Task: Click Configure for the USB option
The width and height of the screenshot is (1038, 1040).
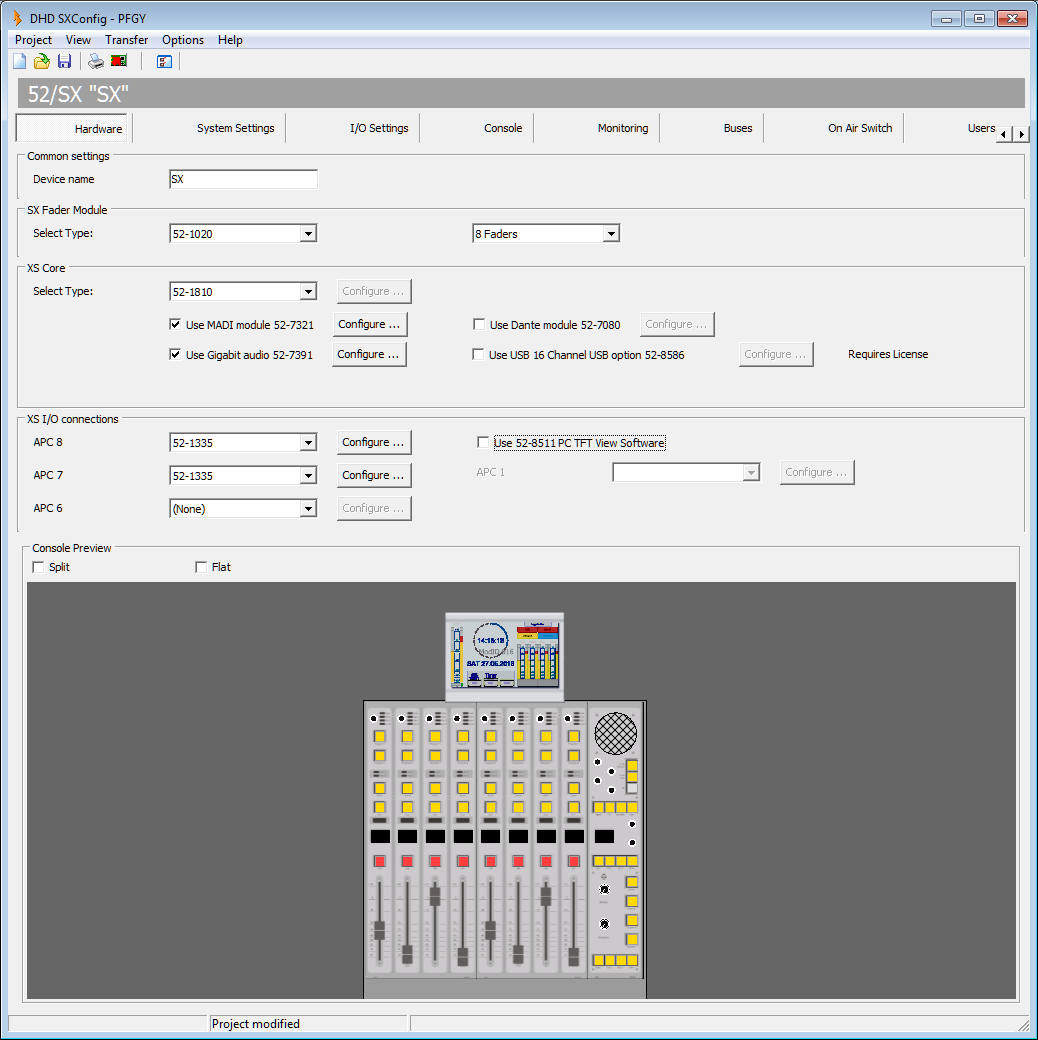Action: point(775,354)
